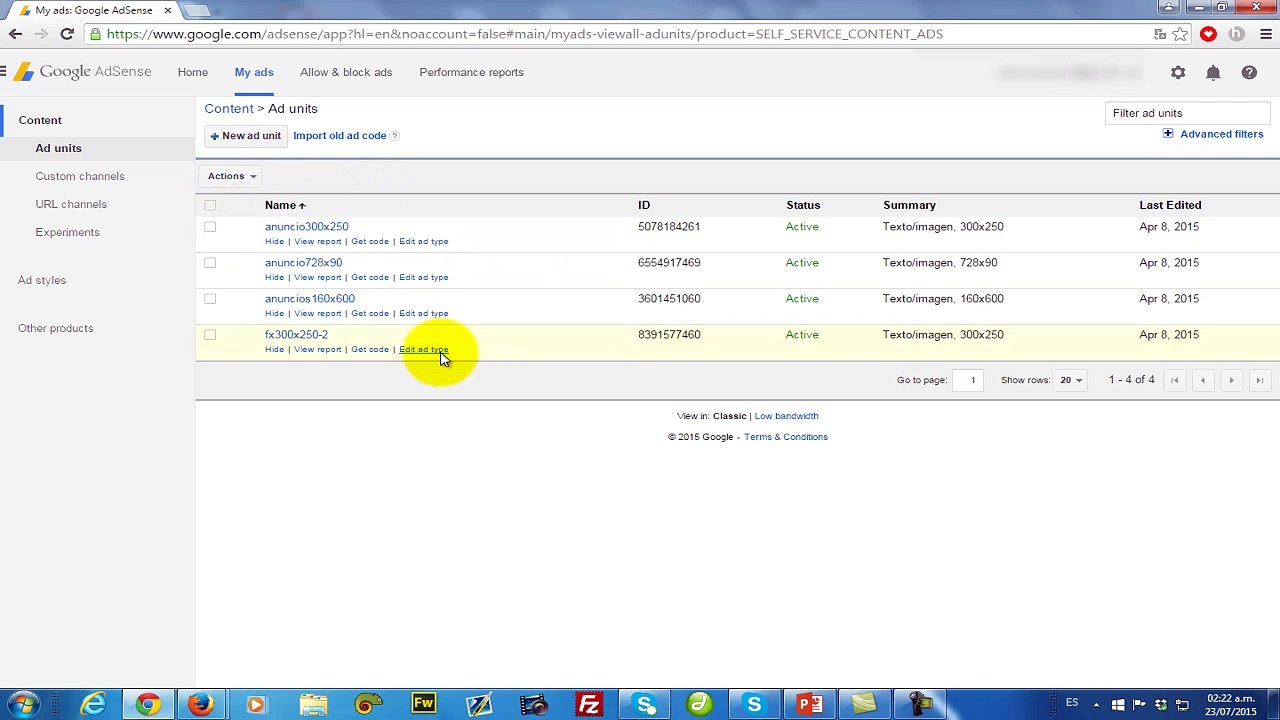Open the file explorer folder in taskbar

point(313,705)
